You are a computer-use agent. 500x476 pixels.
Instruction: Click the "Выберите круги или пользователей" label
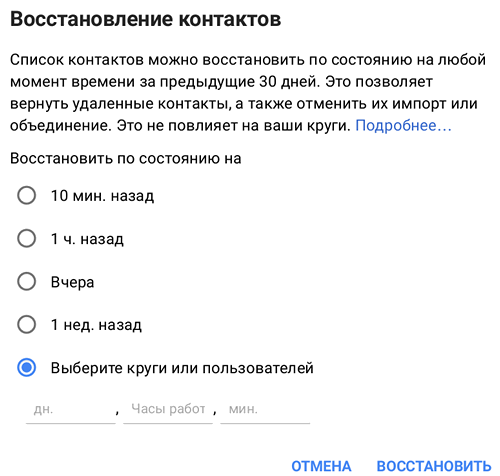(182, 368)
